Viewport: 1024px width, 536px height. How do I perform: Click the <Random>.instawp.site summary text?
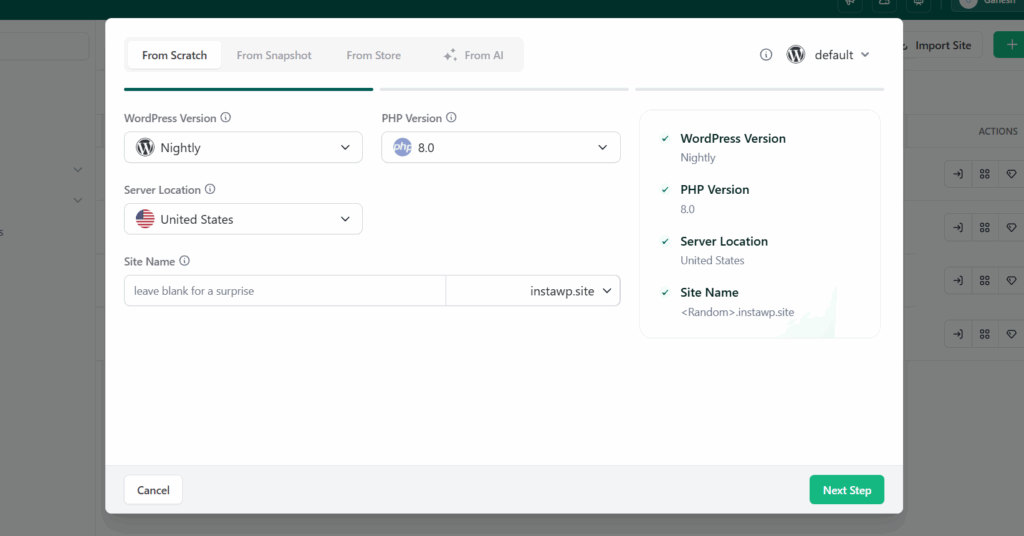737,312
